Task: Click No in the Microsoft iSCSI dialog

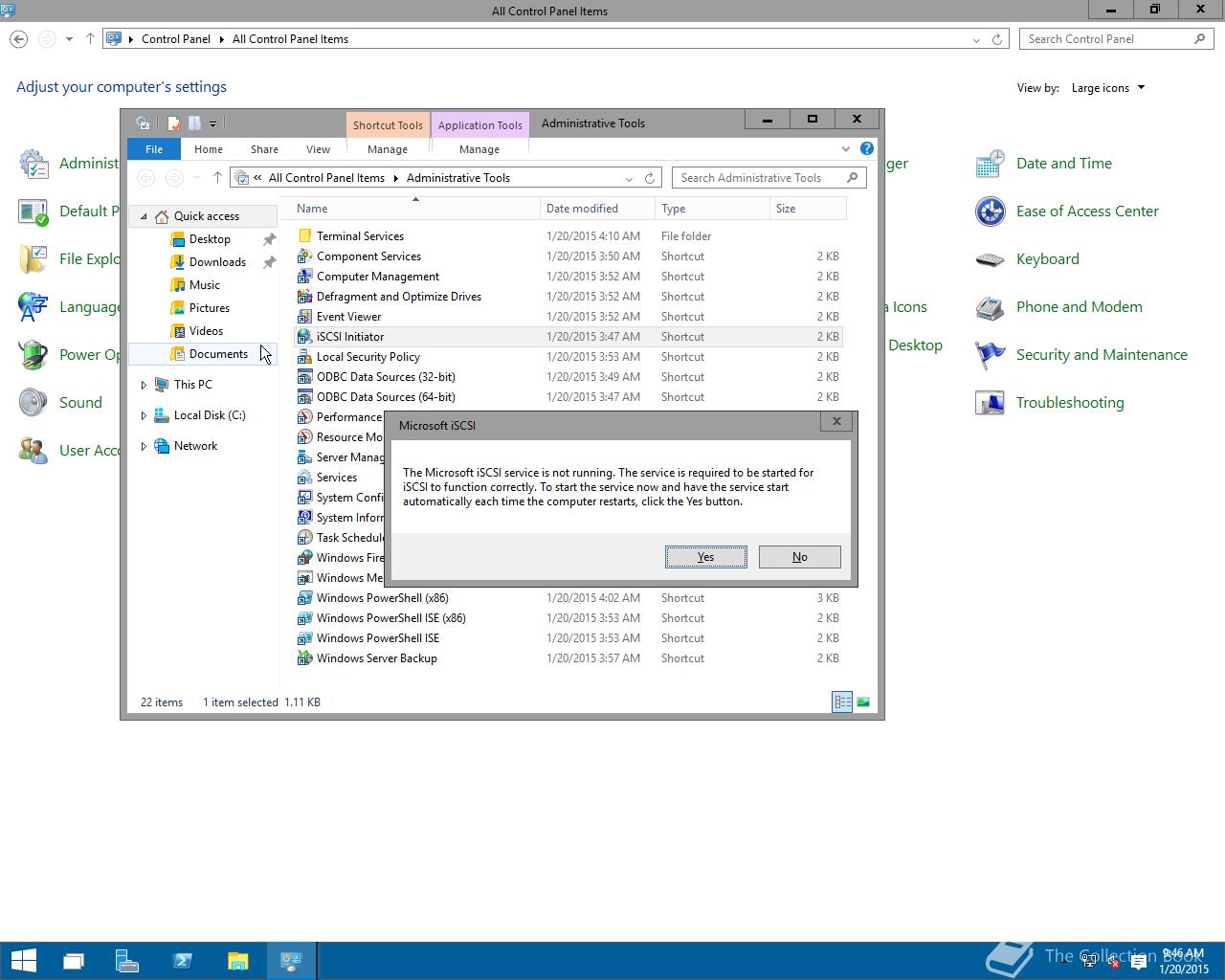Action: [x=800, y=557]
